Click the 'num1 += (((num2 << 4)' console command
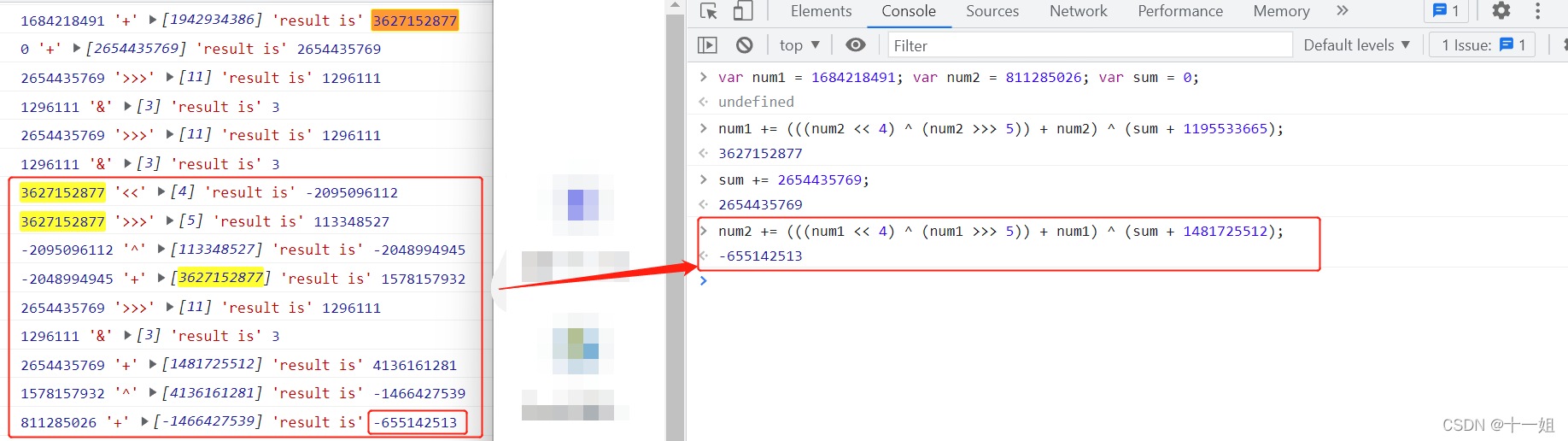The height and width of the screenshot is (441, 1568). (x=1001, y=128)
